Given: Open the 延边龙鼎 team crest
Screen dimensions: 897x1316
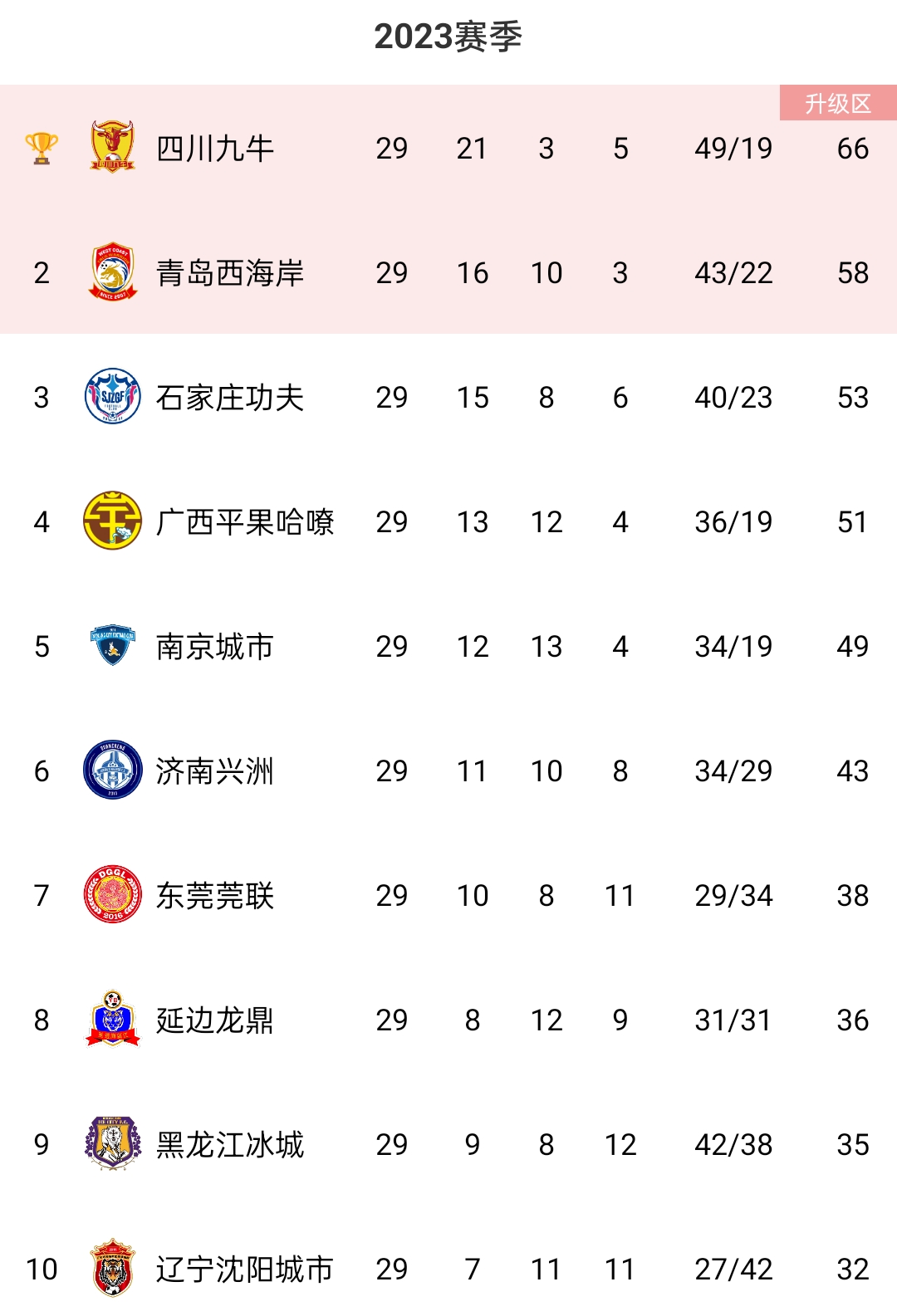Looking at the screenshot, I should click(112, 1019).
